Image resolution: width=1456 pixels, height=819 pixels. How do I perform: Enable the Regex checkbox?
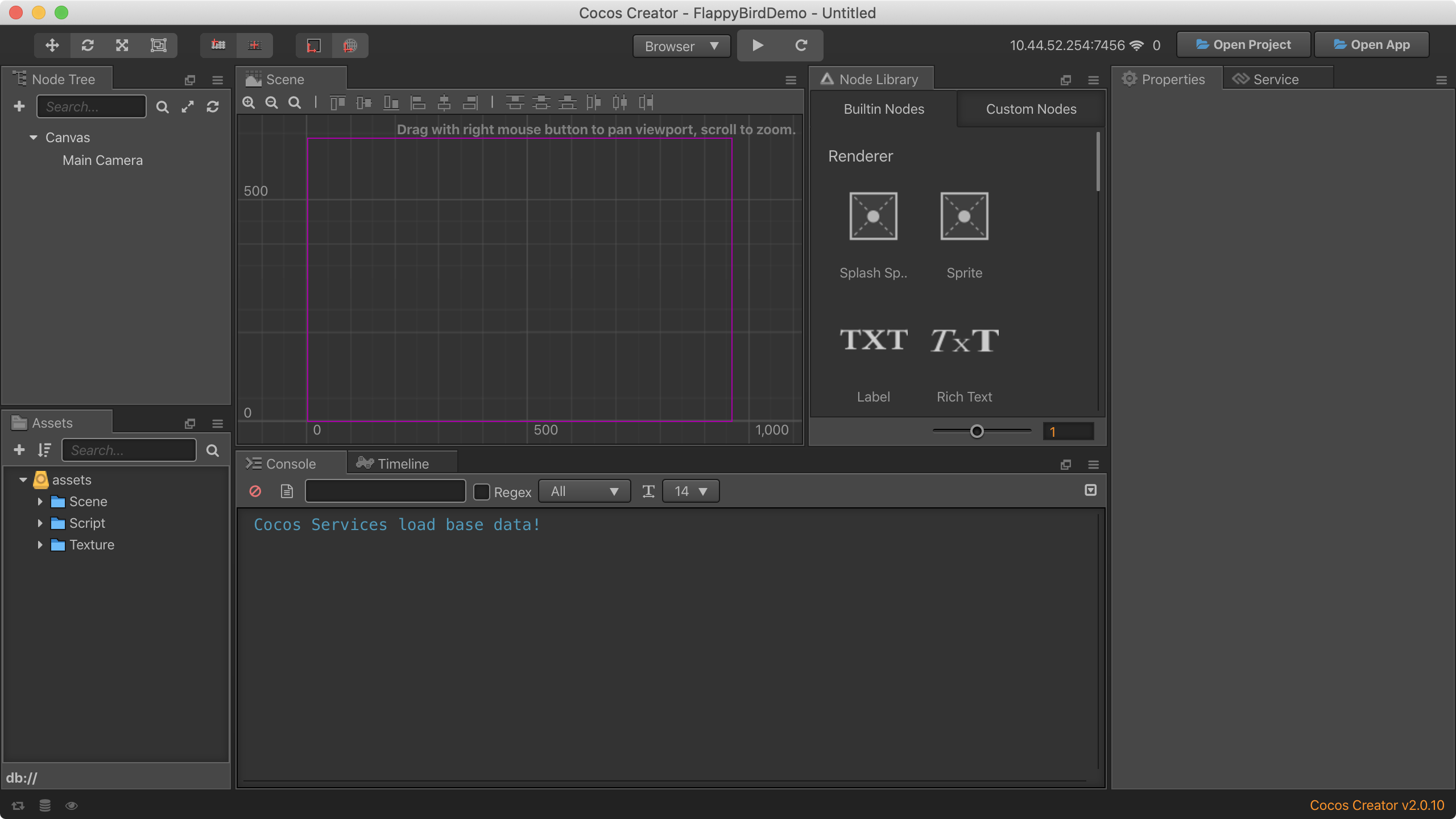(482, 491)
